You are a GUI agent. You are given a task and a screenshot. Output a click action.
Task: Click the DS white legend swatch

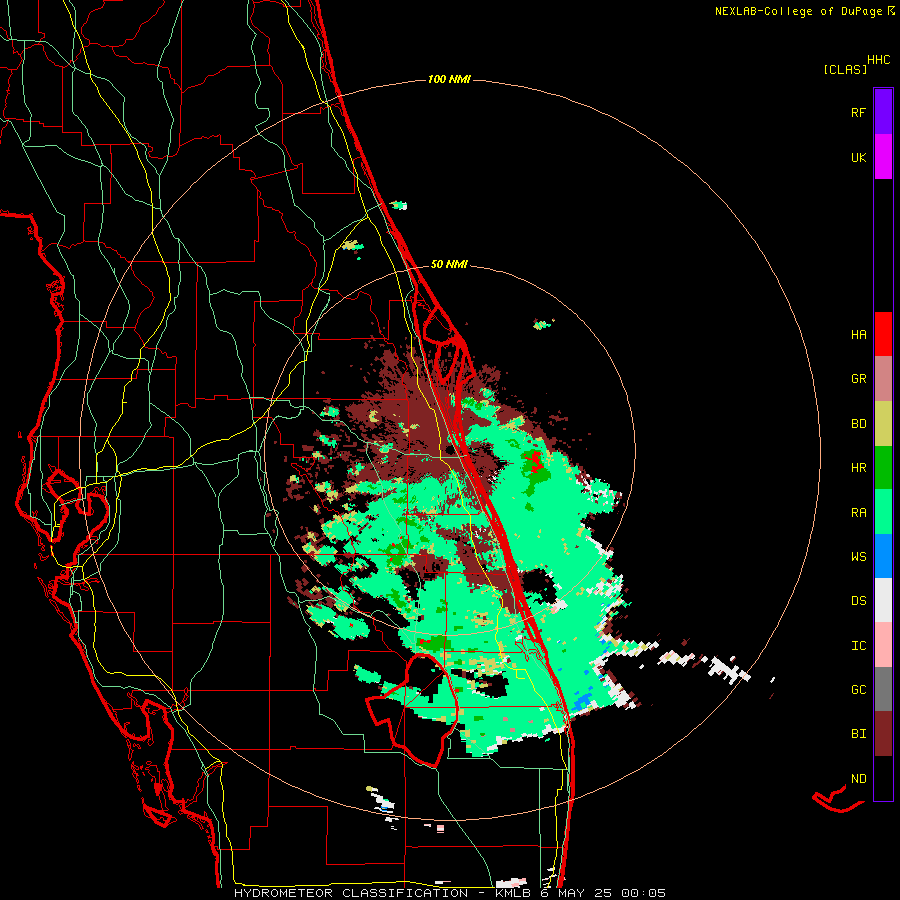883,600
